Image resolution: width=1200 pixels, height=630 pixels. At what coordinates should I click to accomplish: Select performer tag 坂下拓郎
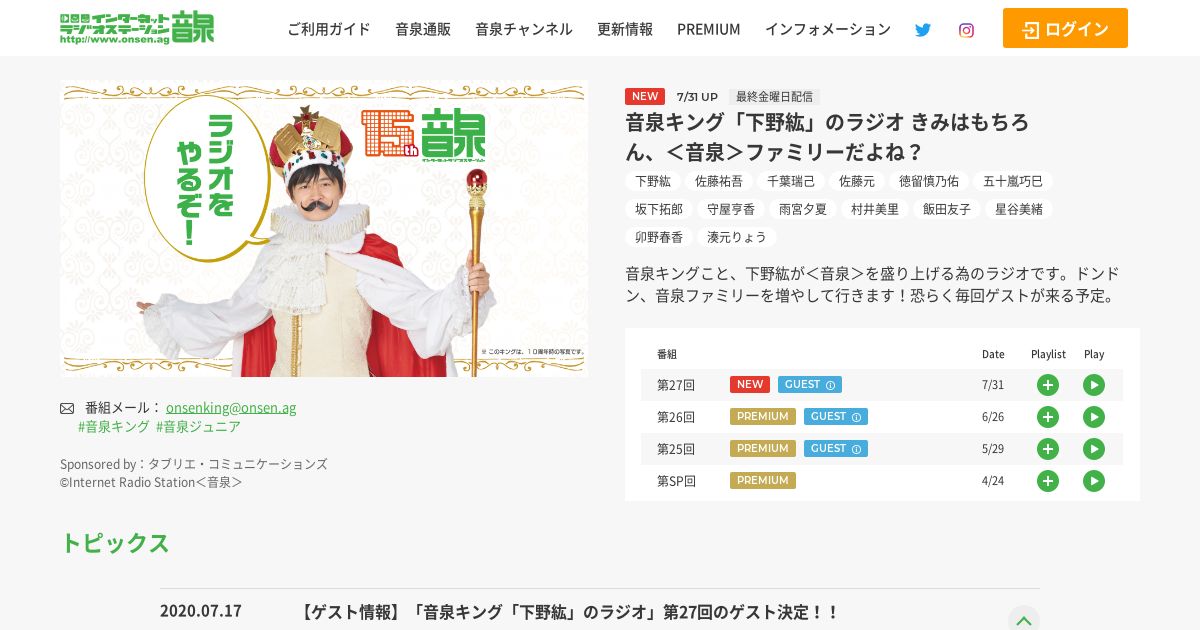(659, 209)
